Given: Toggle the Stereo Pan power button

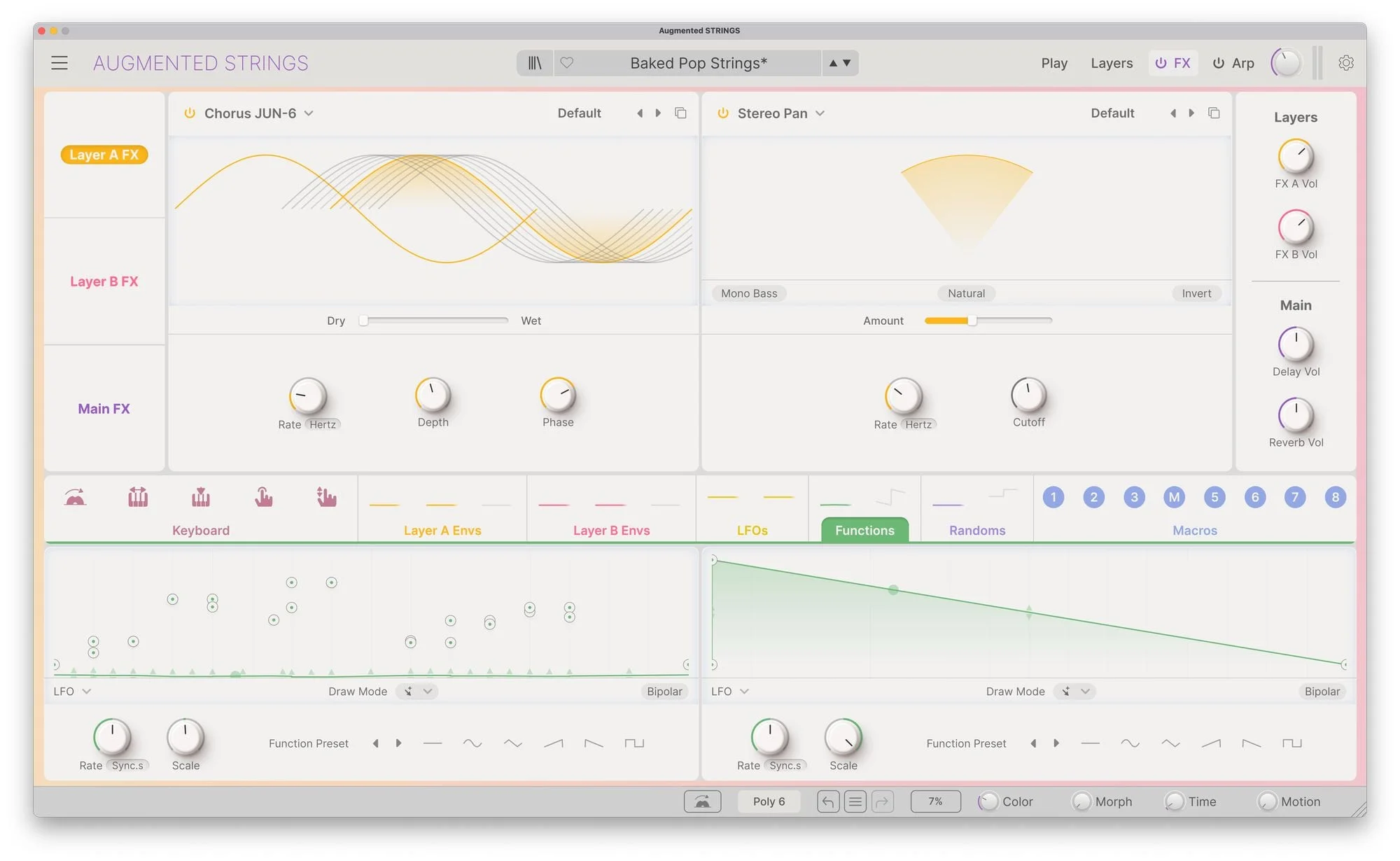Looking at the screenshot, I should 723,113.
